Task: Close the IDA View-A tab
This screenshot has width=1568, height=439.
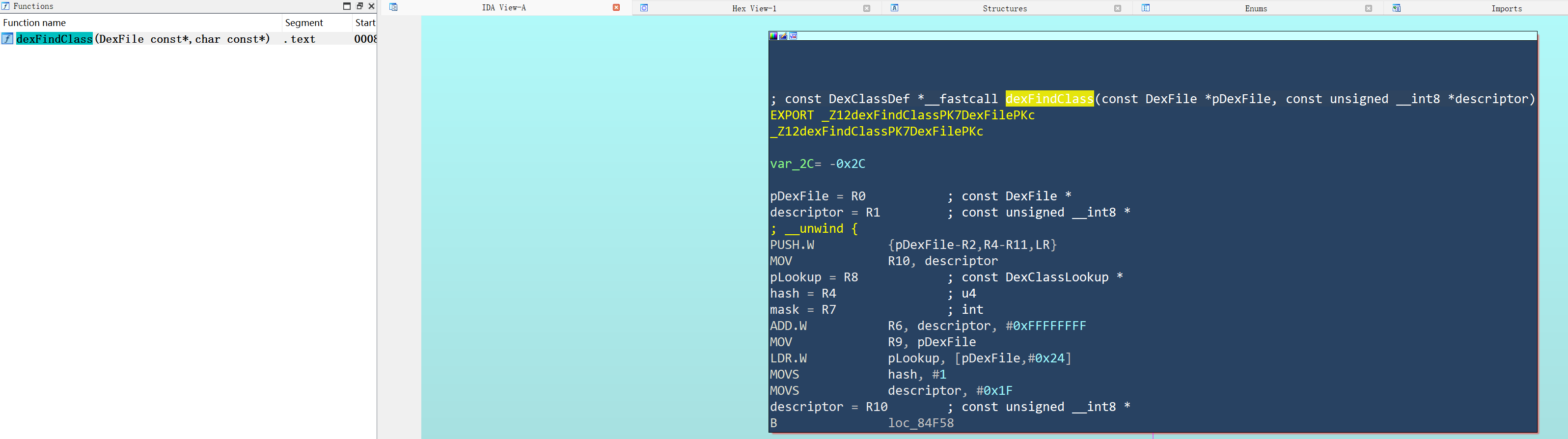Action: click(616, 7)
